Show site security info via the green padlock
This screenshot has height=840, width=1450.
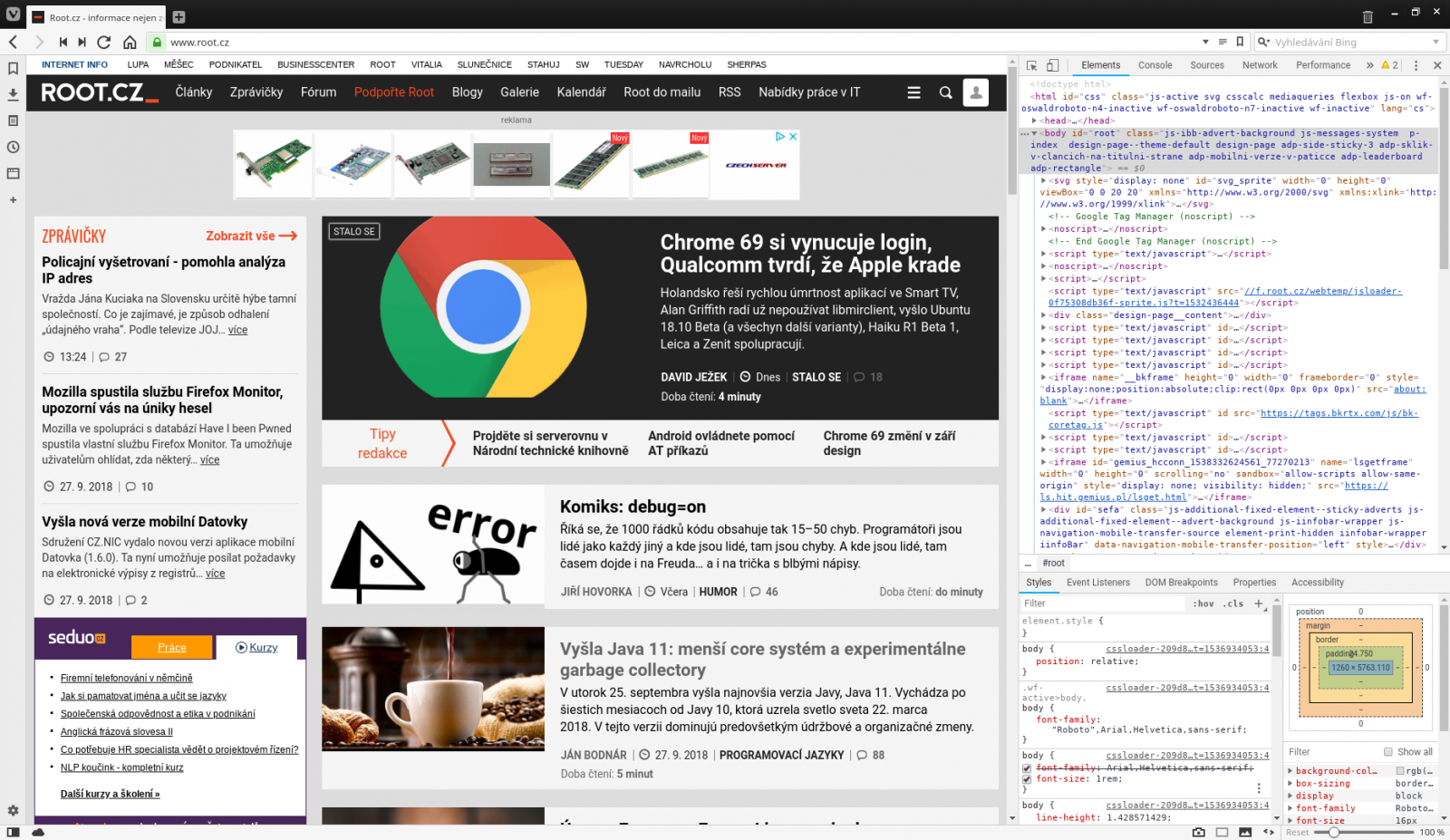coord(157,42)
